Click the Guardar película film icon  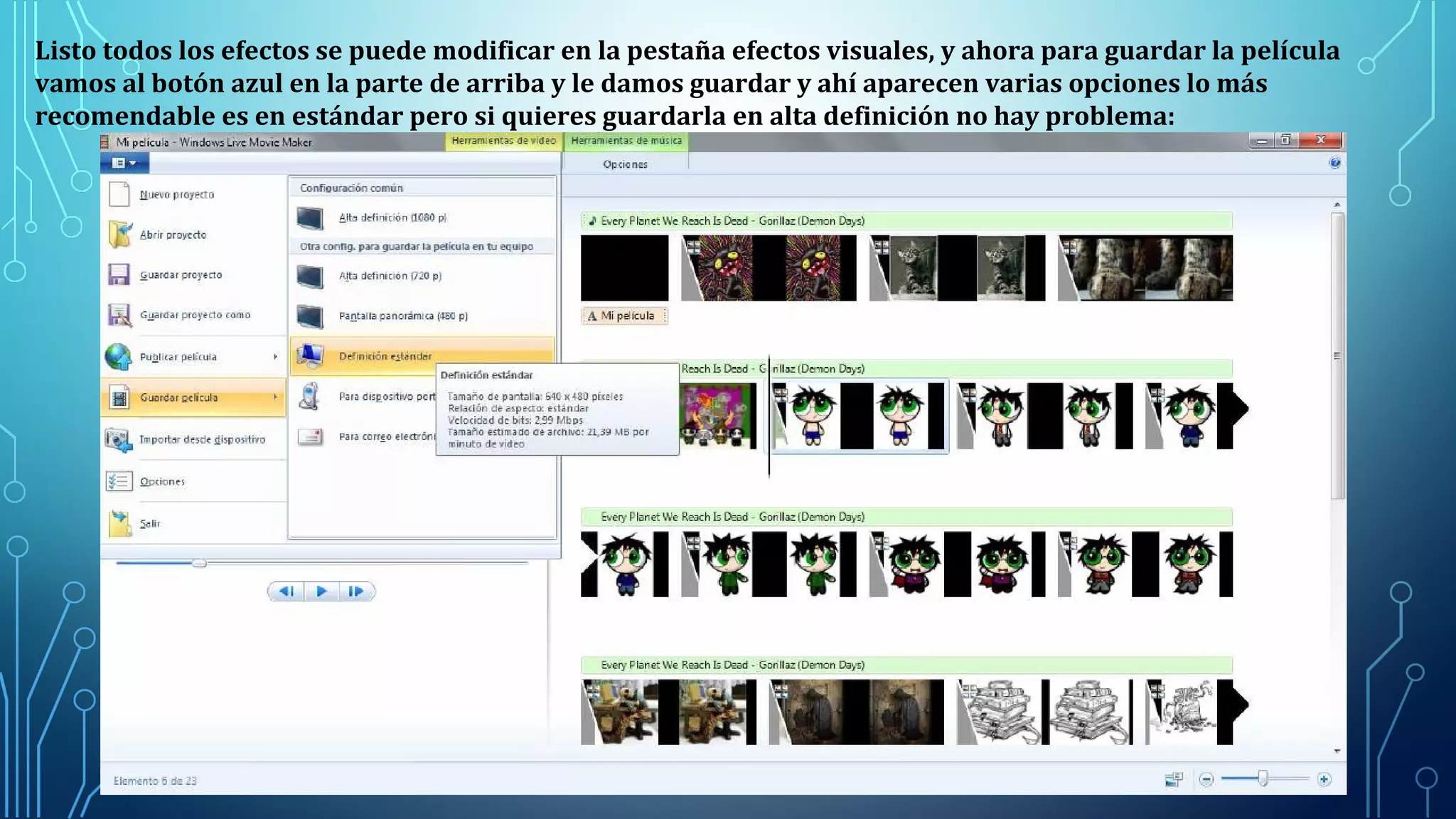[x=119, y=397]
